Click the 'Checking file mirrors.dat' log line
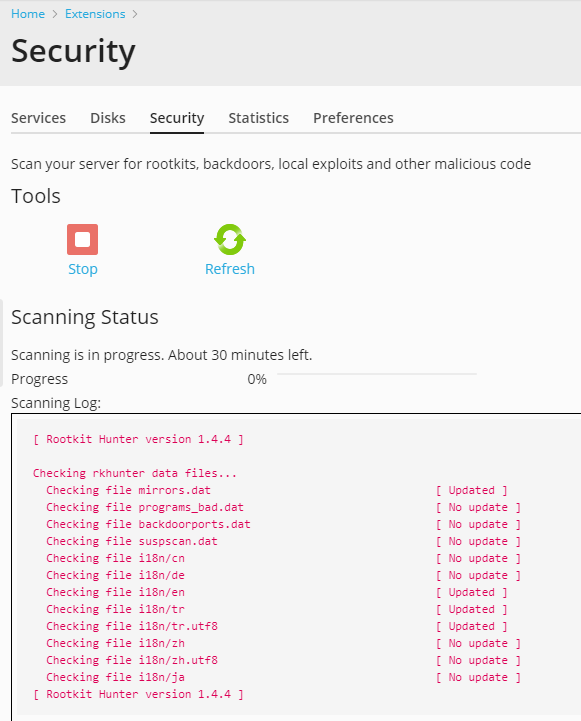 click(128, 490)
